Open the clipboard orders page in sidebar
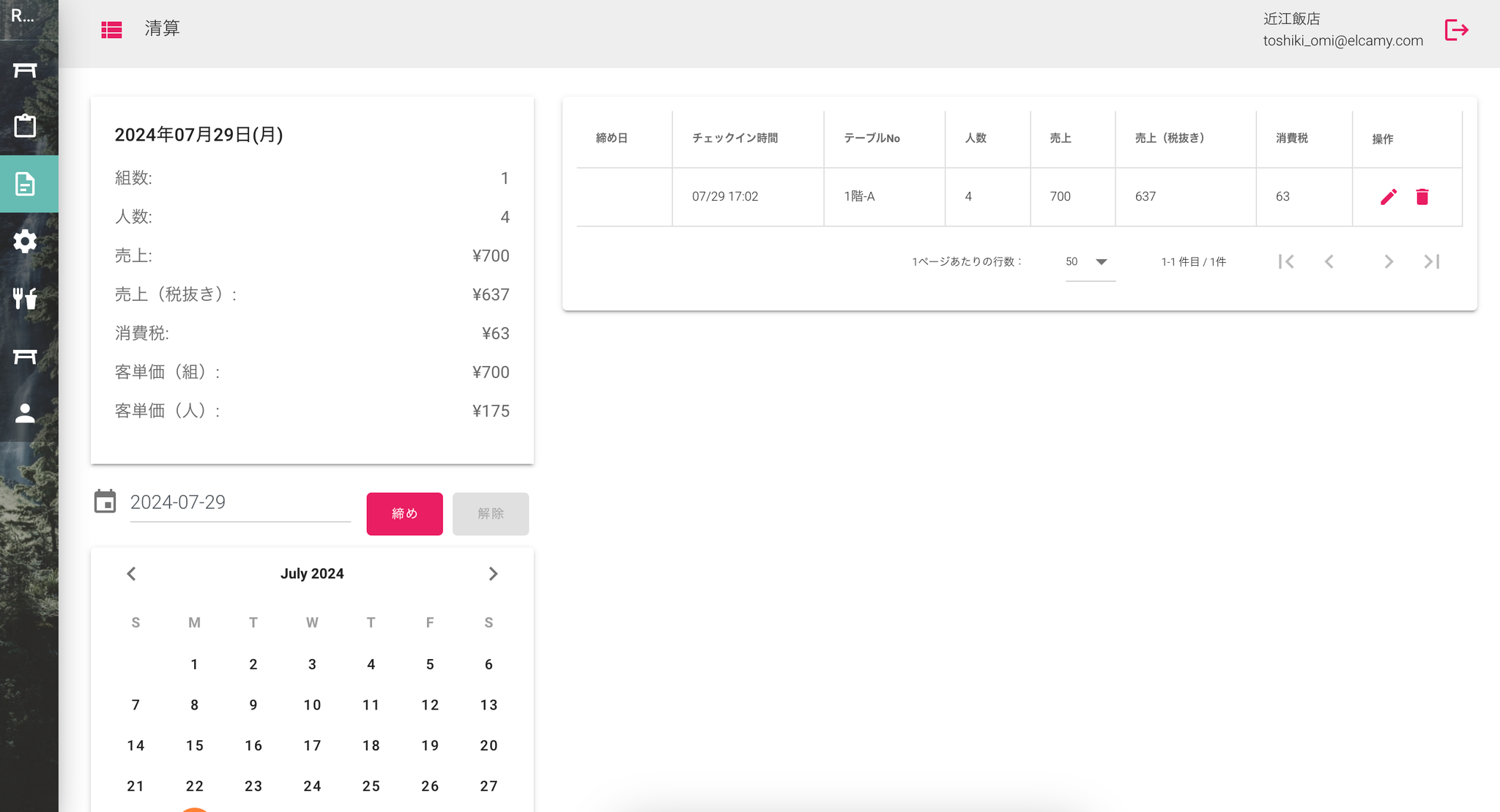Screen dimensions: 1500x812 26,126
